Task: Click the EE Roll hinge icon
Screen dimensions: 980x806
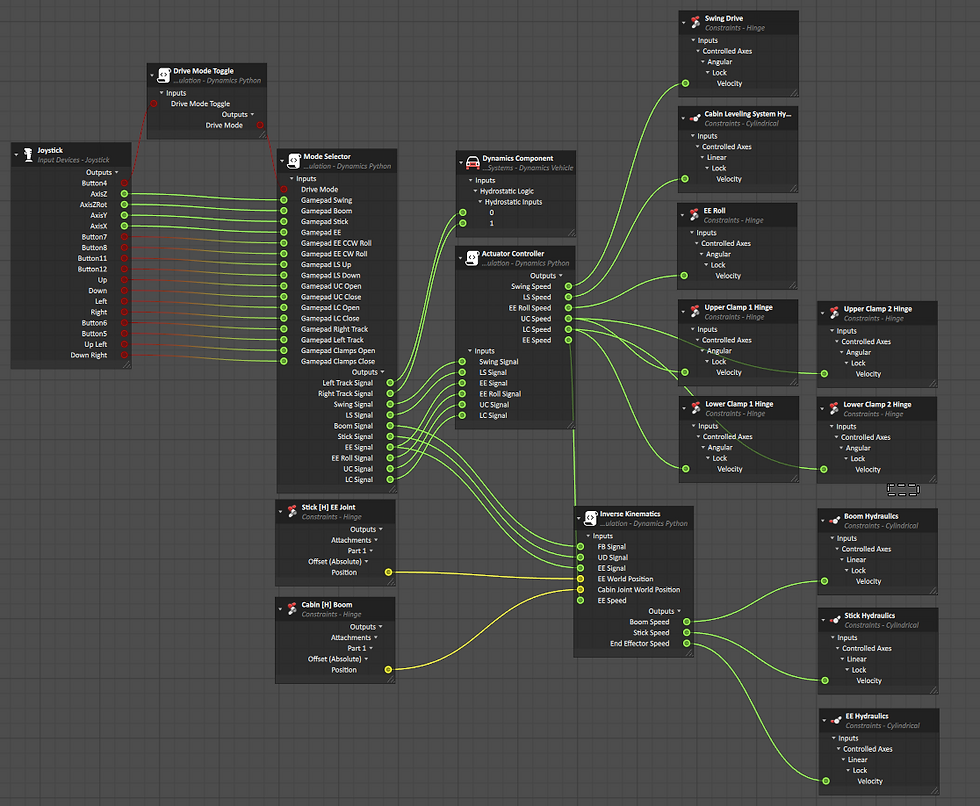Action: coord(694,215)
